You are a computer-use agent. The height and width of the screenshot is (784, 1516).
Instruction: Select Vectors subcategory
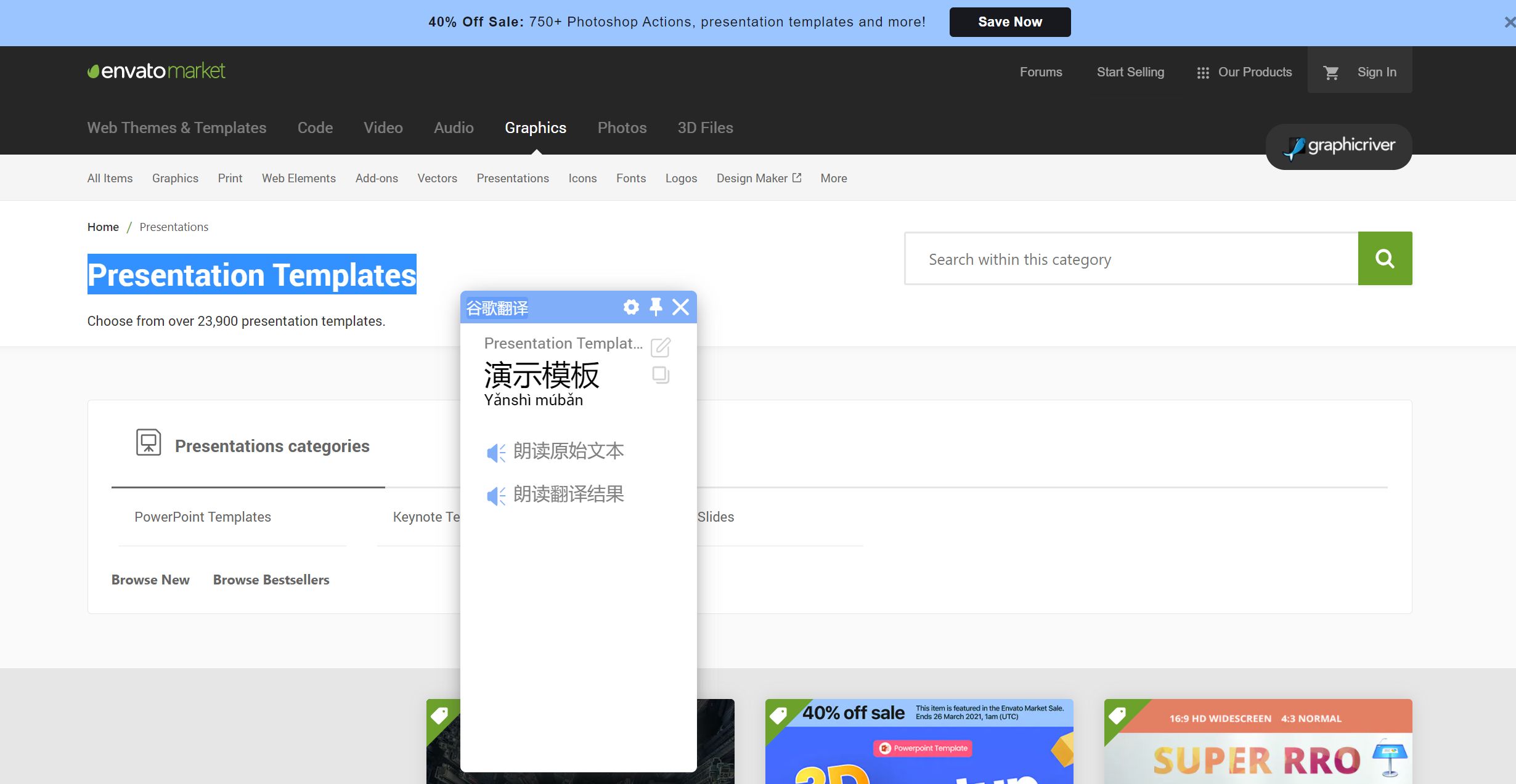click(437, 178)
